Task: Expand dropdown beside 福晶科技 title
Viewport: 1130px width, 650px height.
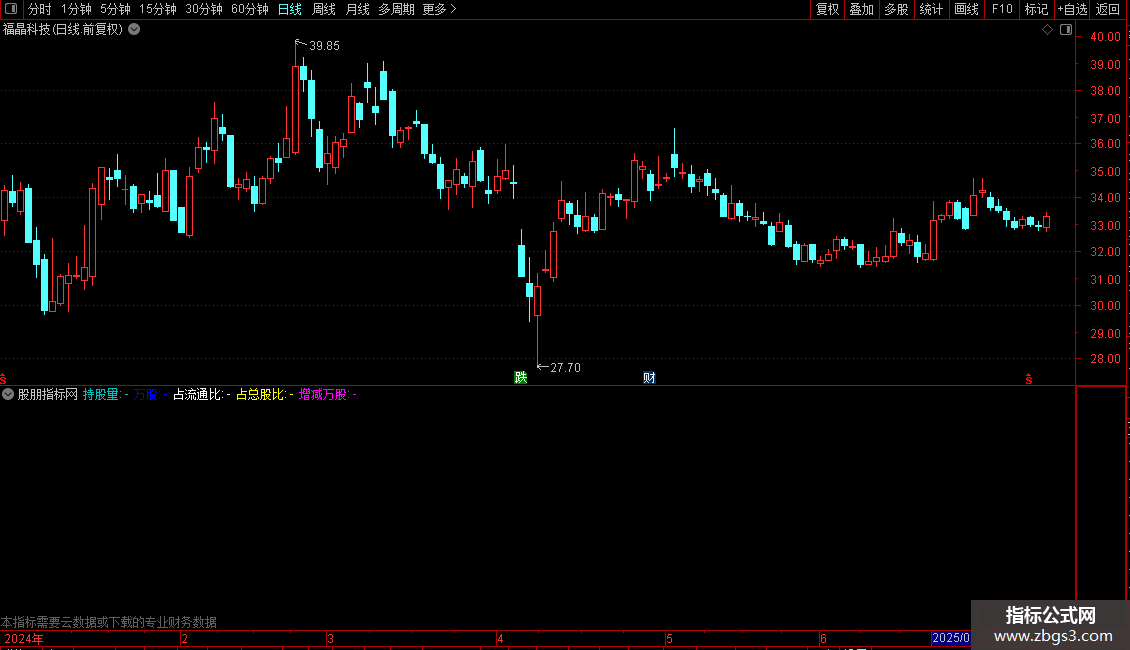Action: tap(134, 30)
